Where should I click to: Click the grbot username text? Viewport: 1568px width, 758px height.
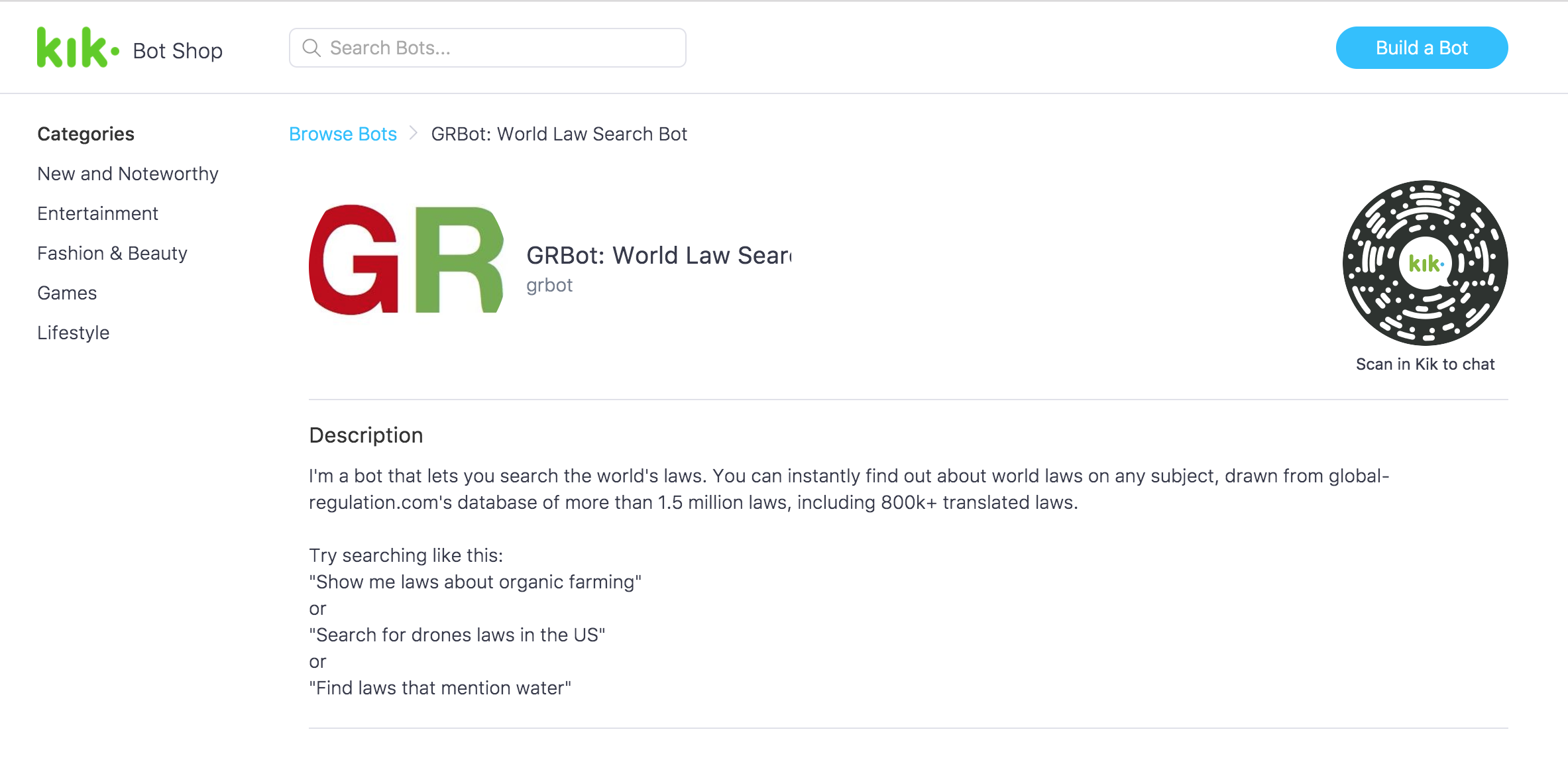549,286
